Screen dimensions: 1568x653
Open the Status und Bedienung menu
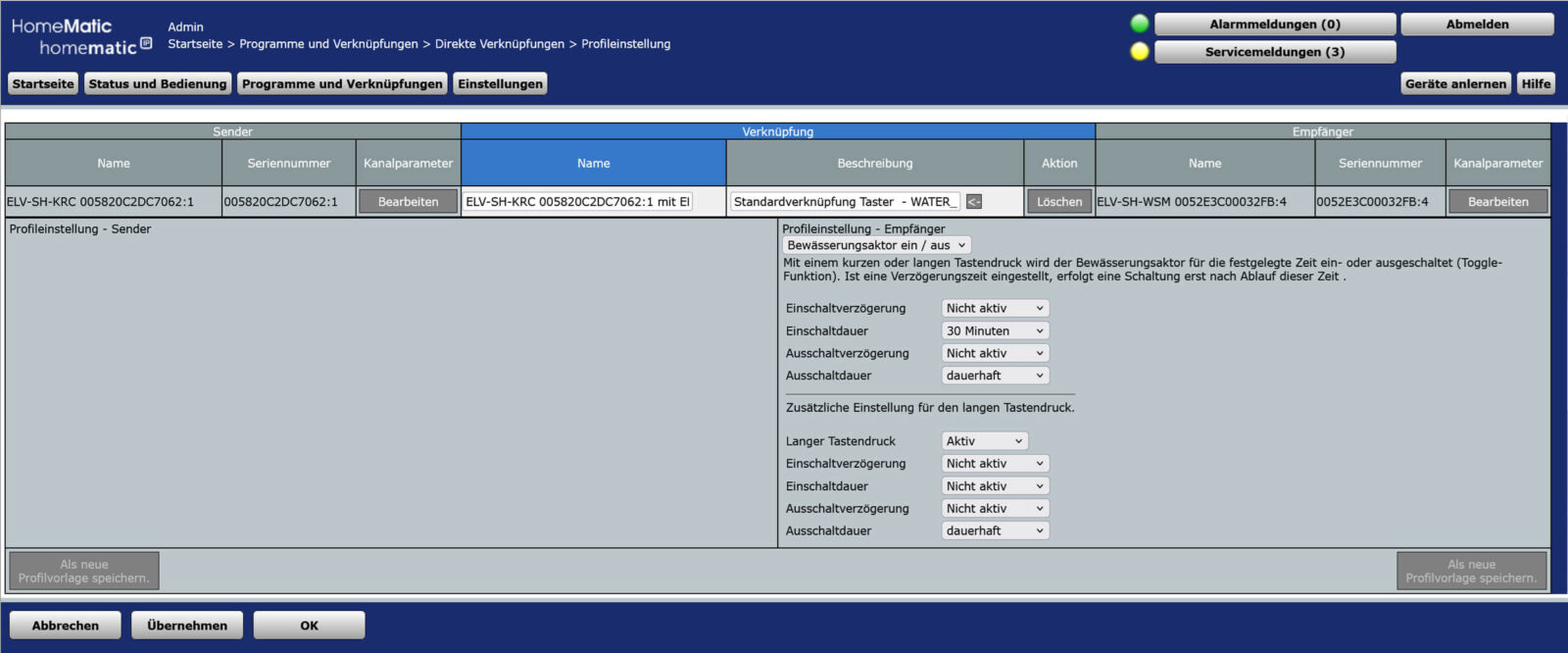pos(158,84)
